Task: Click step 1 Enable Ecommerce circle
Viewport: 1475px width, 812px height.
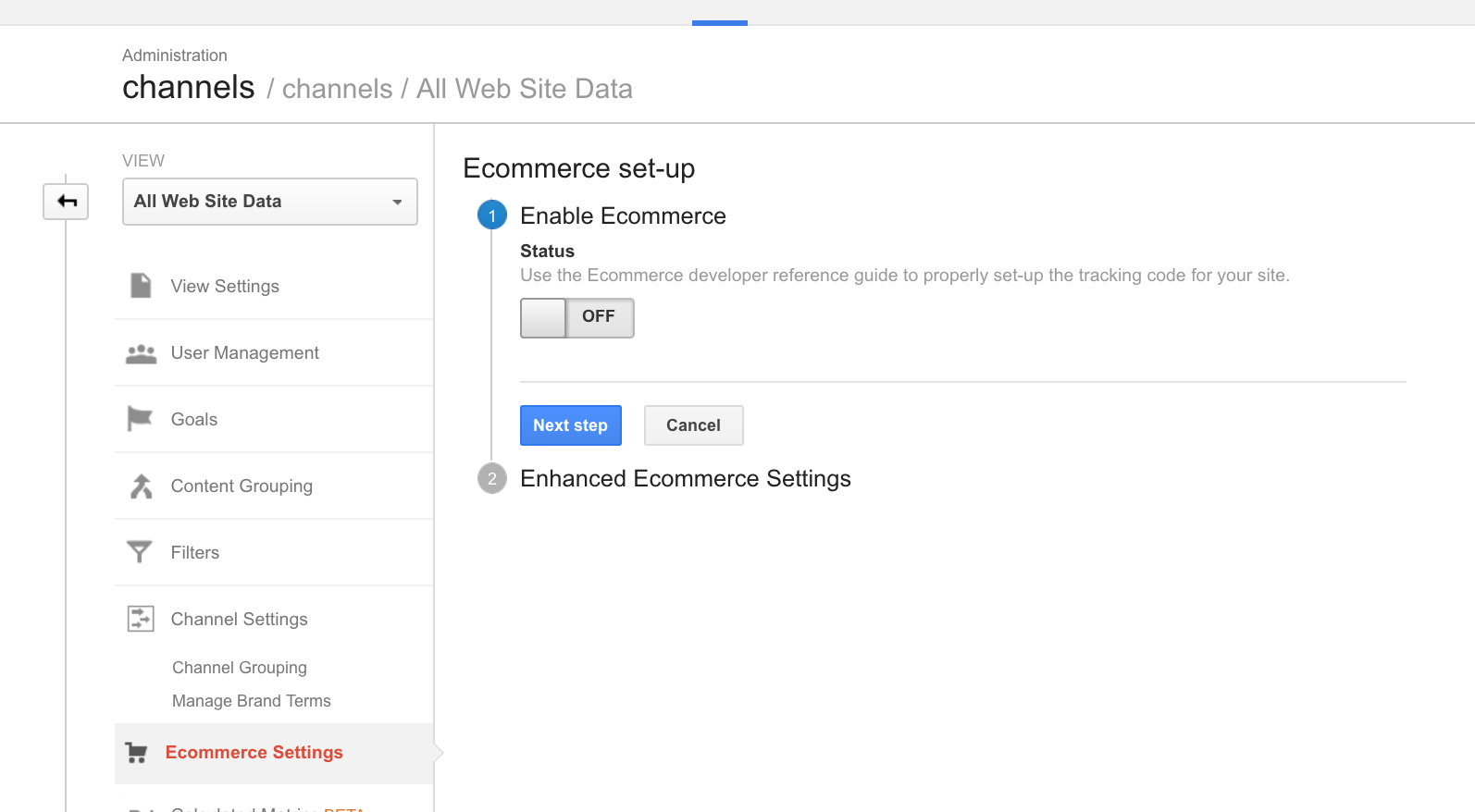Action: 492,215
